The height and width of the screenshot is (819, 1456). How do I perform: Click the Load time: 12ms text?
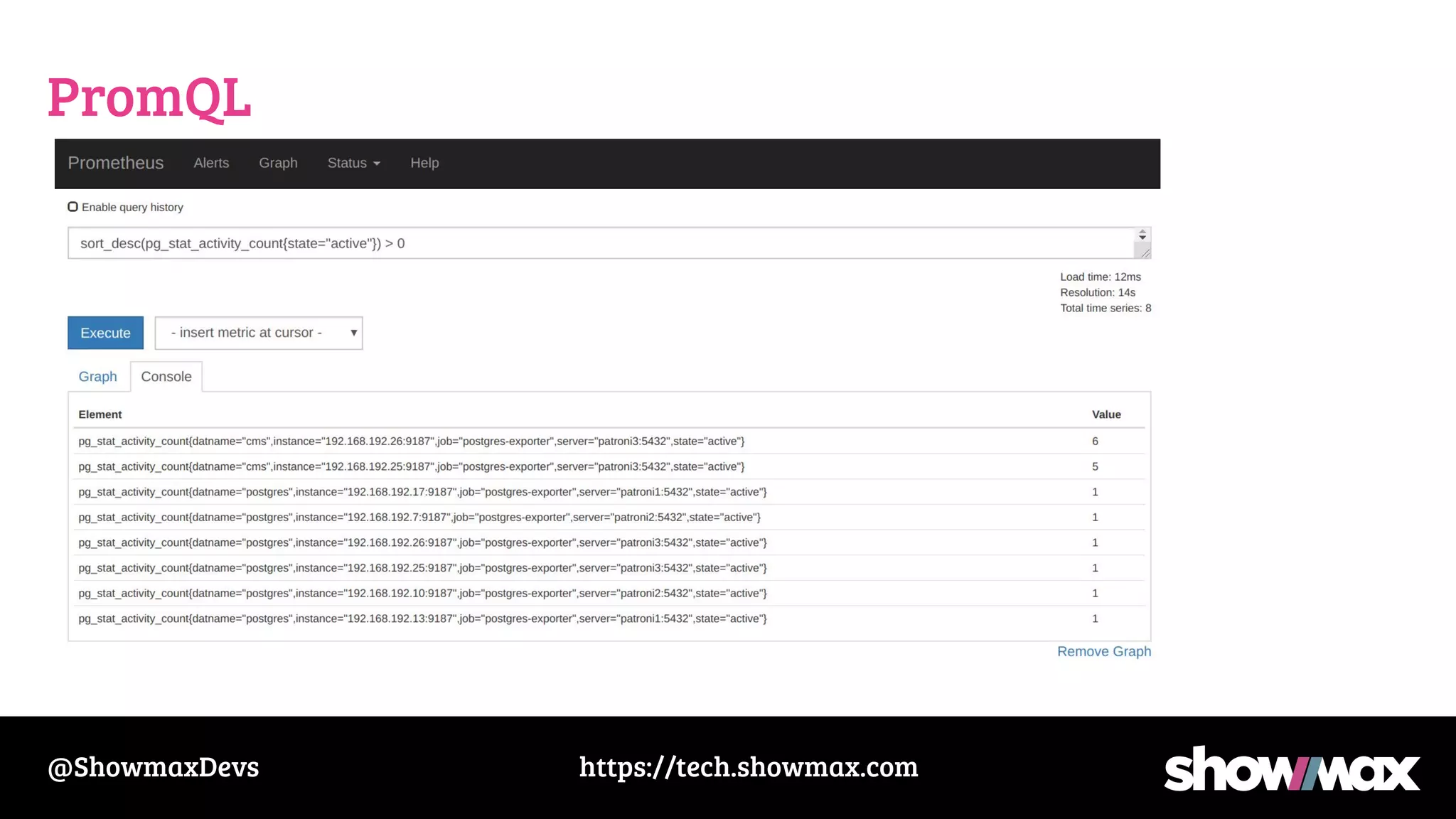(x=1101, y=277)
